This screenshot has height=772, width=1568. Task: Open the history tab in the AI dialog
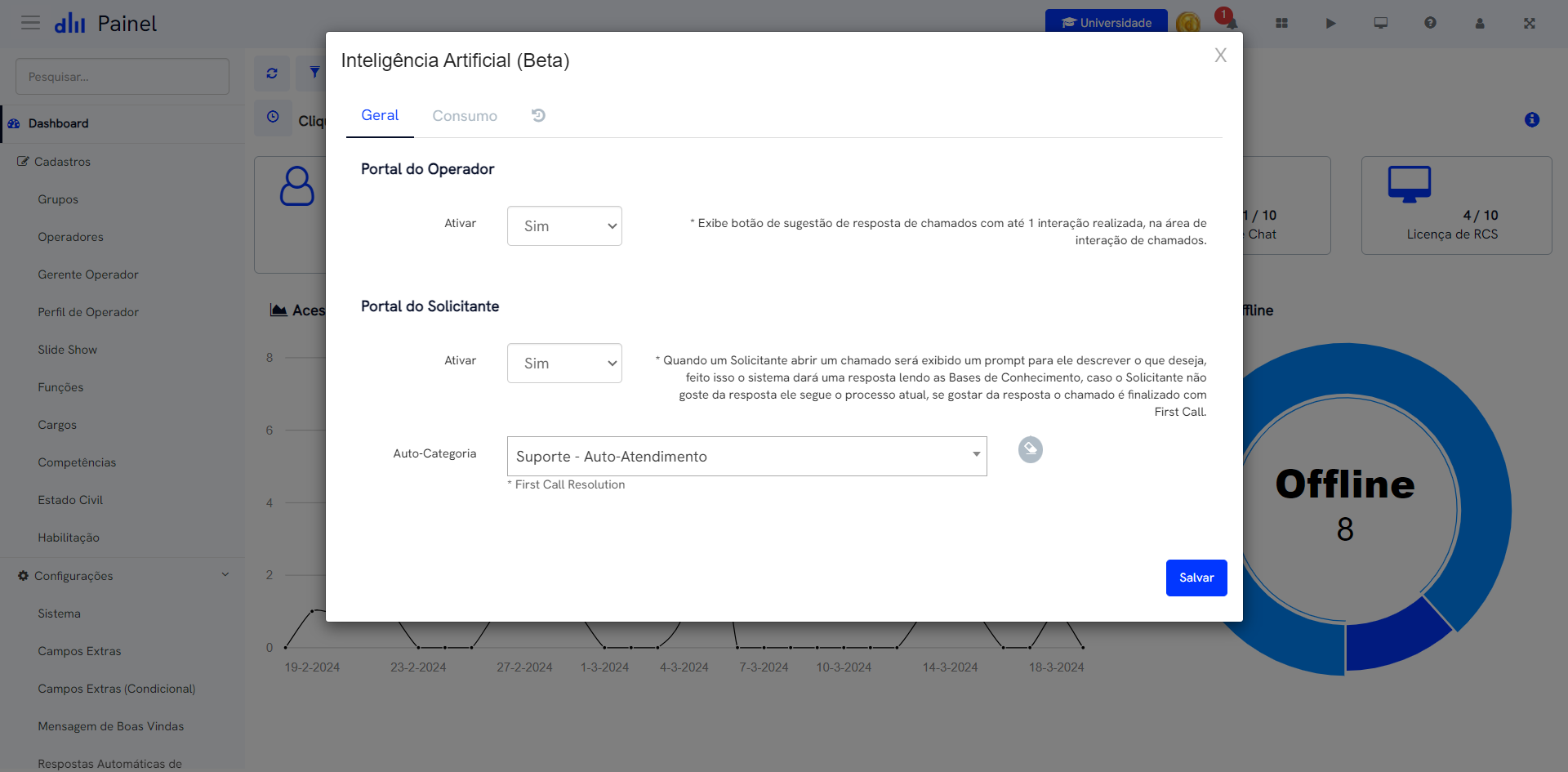coord(537,115)
